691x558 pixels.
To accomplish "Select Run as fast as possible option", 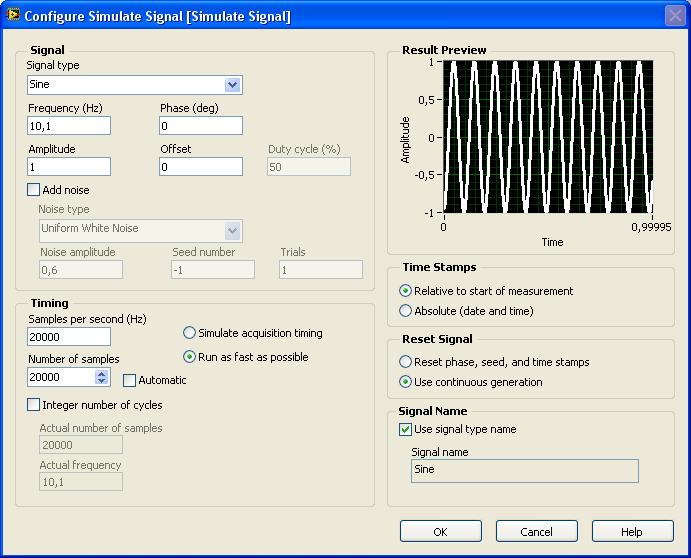I will [x=189, y=357].
